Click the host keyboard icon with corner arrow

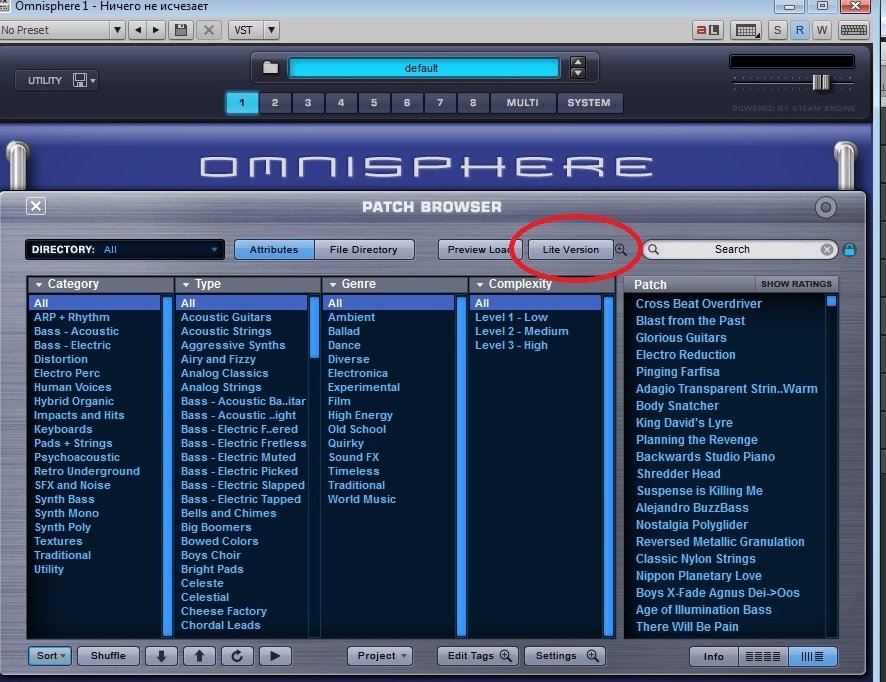tap(746, 30)
